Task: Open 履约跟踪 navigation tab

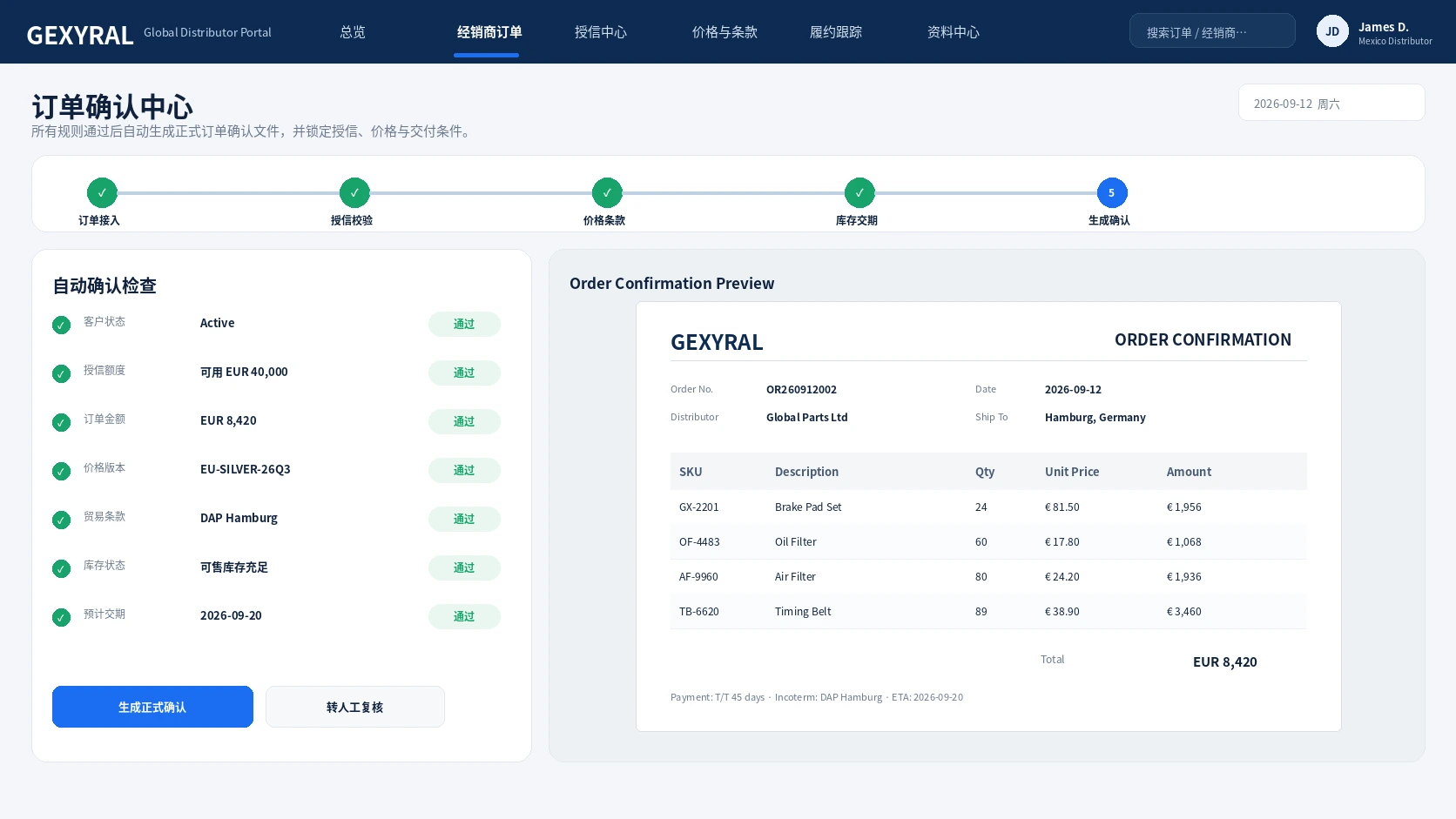Action: (836, 32)
